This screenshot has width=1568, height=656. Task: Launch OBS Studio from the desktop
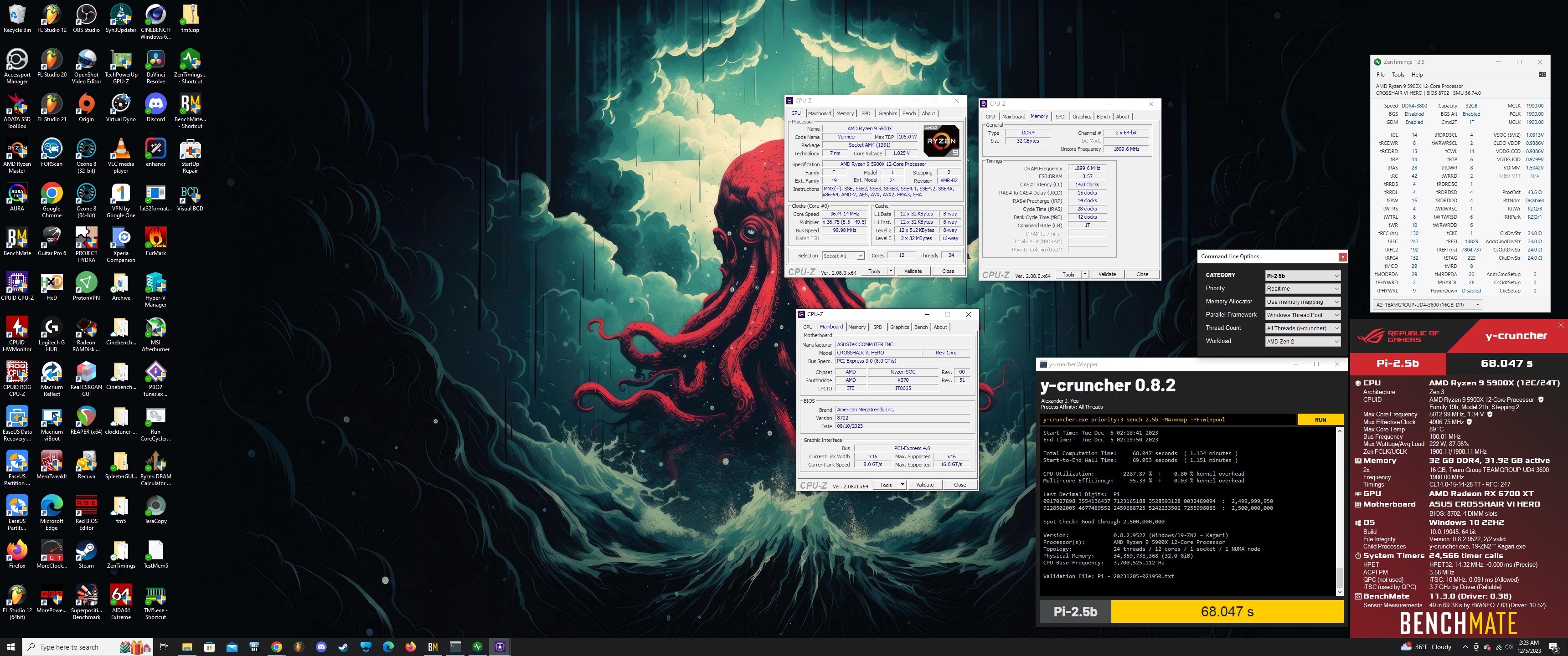tap(87, 19)
